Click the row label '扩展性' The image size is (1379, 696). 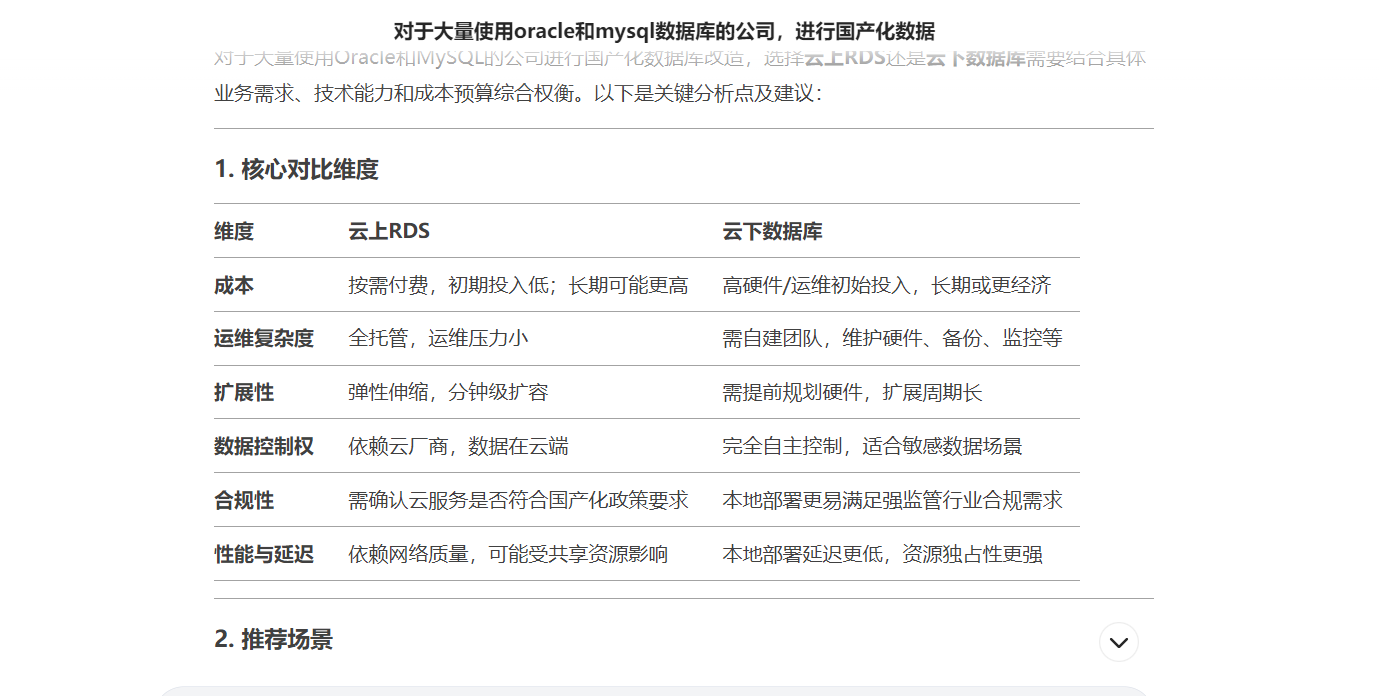point(244,392)
